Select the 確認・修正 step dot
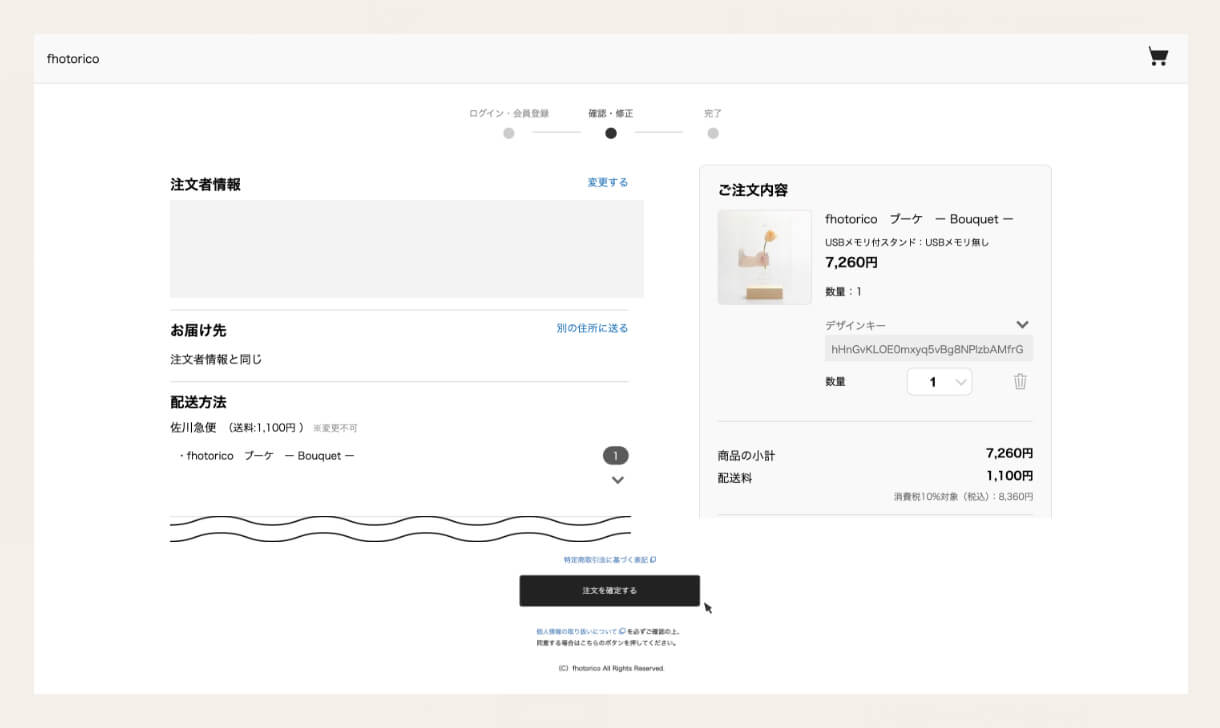The height and width of the screenshot is (728, 1220). [x=611, y=133]
